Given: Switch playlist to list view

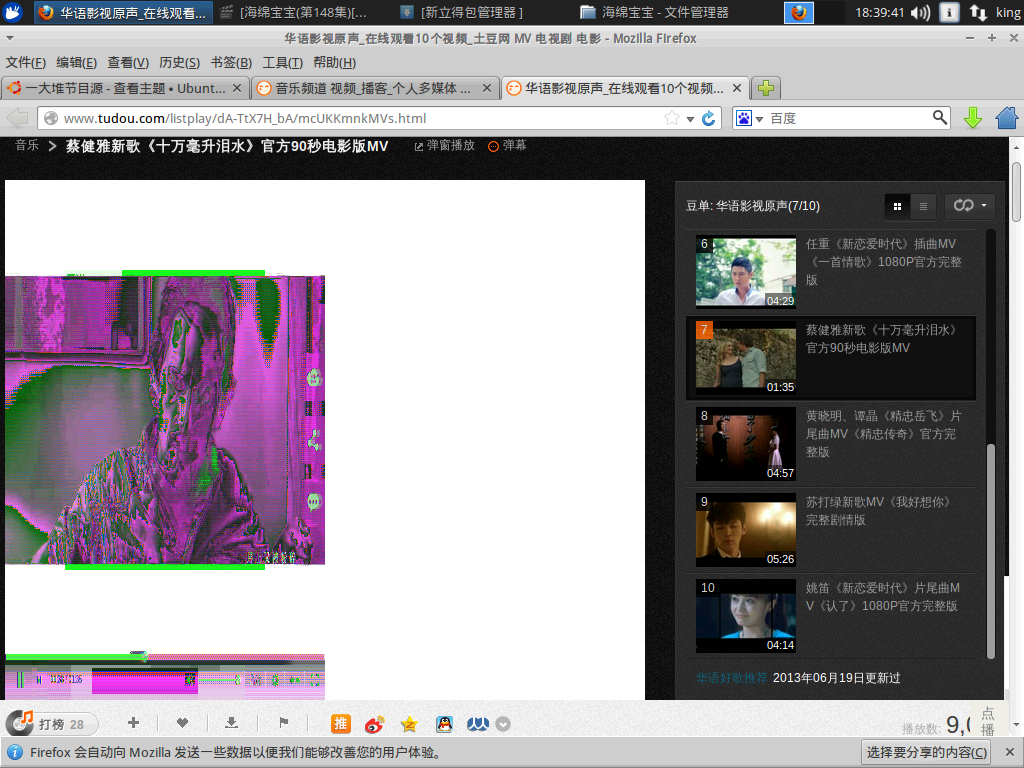Looking at the screenshot, I should (x=923, y=206).
